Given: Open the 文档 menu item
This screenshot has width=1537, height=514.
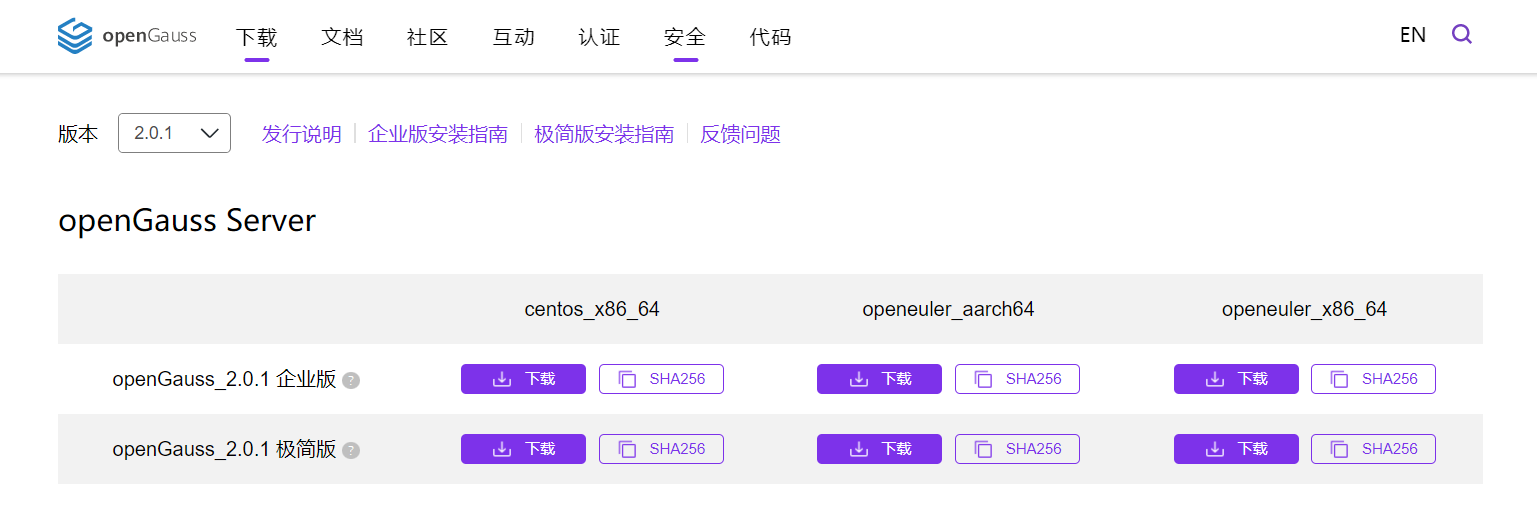Looking at the screenshot, I should (342, 37).
